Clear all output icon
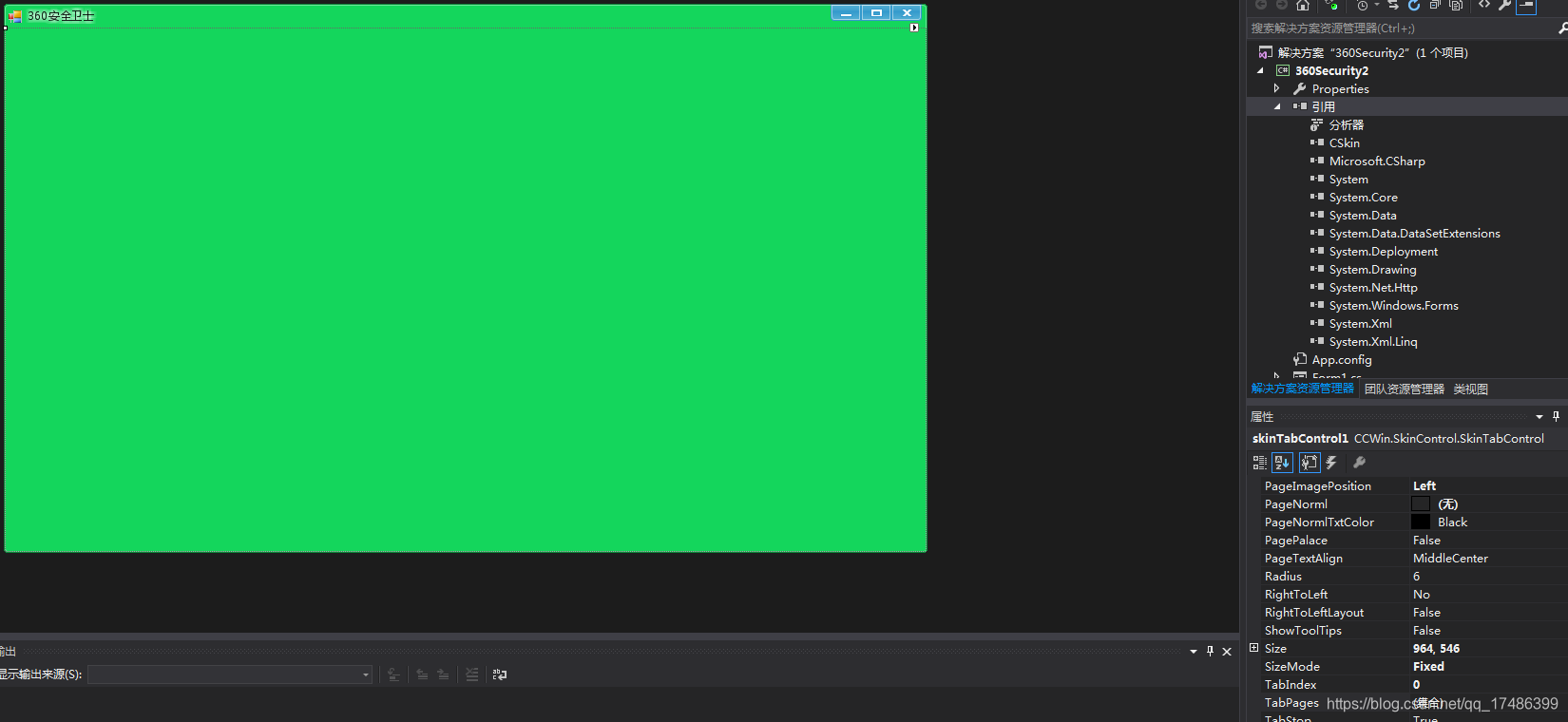Image resolution: width=1568 pixels, height=722 pixels. click(x=471, y=674)
